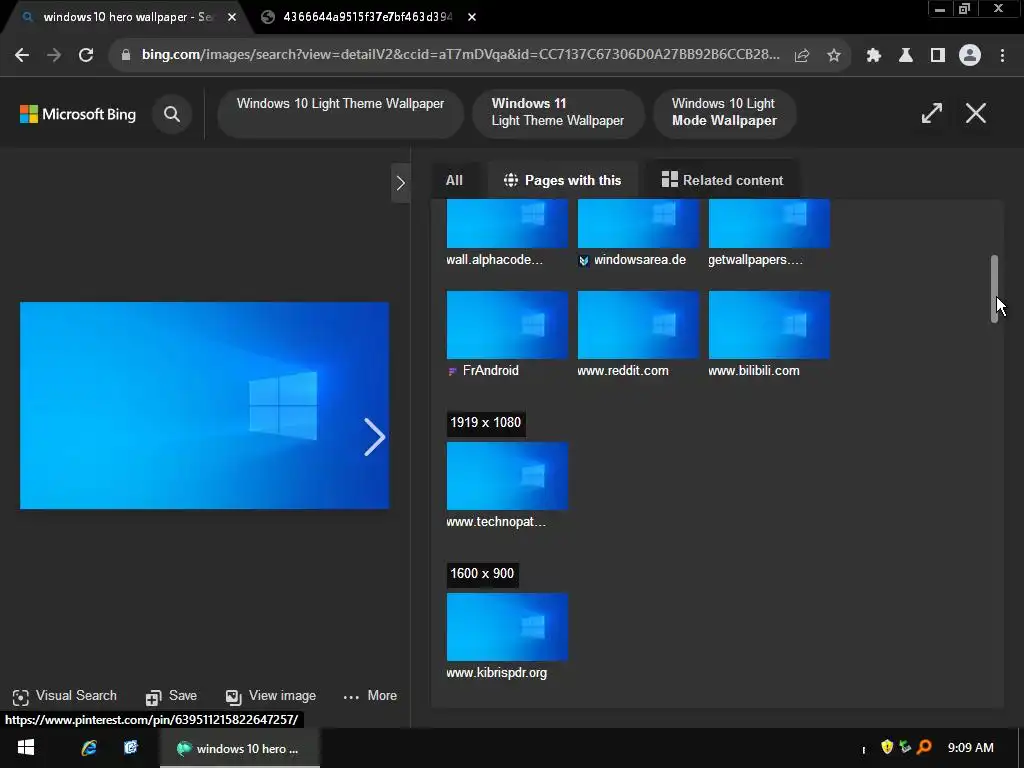Image resolution: width=1024 pixels, height=768 pixels.
Task: Open www.reddit.com thumbnail result
Action: click(x=638, y=325)
